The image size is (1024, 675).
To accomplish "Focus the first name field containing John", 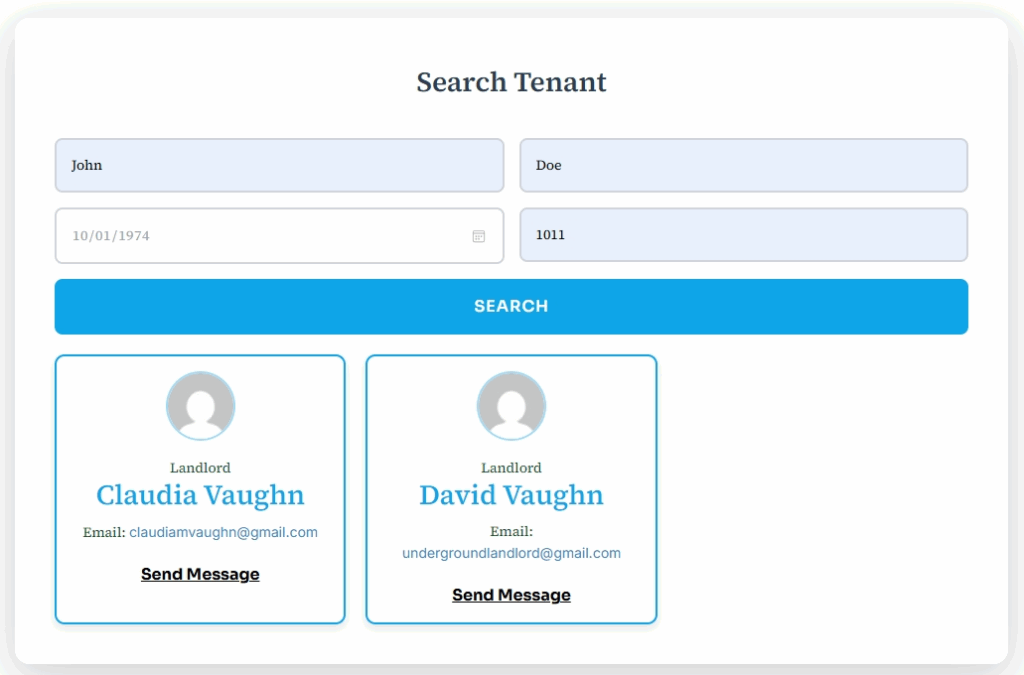I will click(x=279, y=165).
